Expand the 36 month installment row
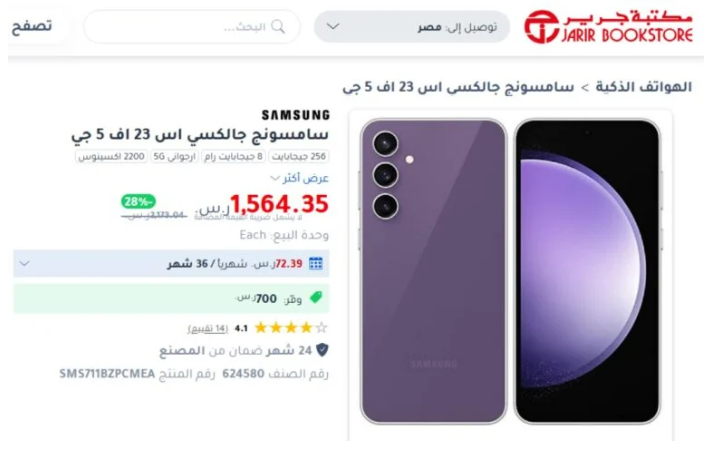The image size is (713, 465). click(171, 264)
